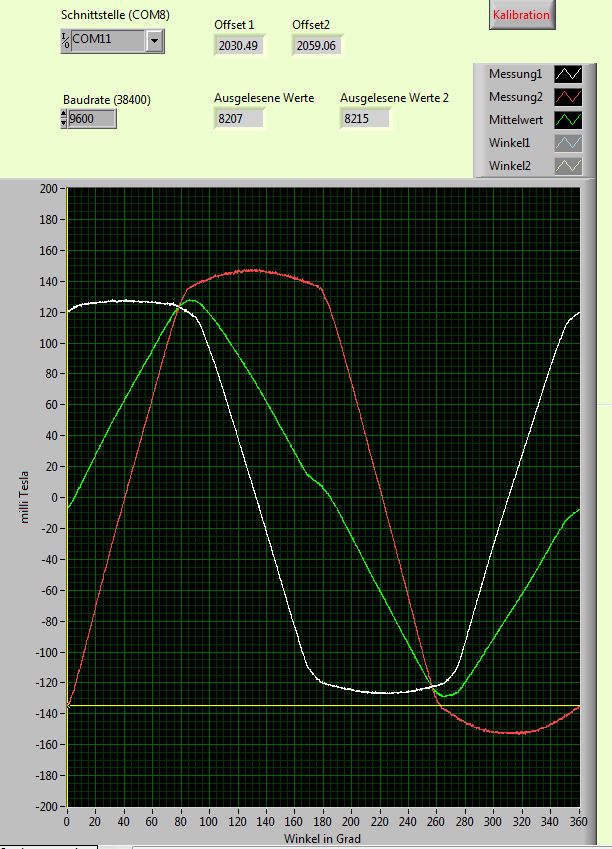Click the 'milli Tesla' Y-axis label
Screen dimensions: 612x849
24,497
